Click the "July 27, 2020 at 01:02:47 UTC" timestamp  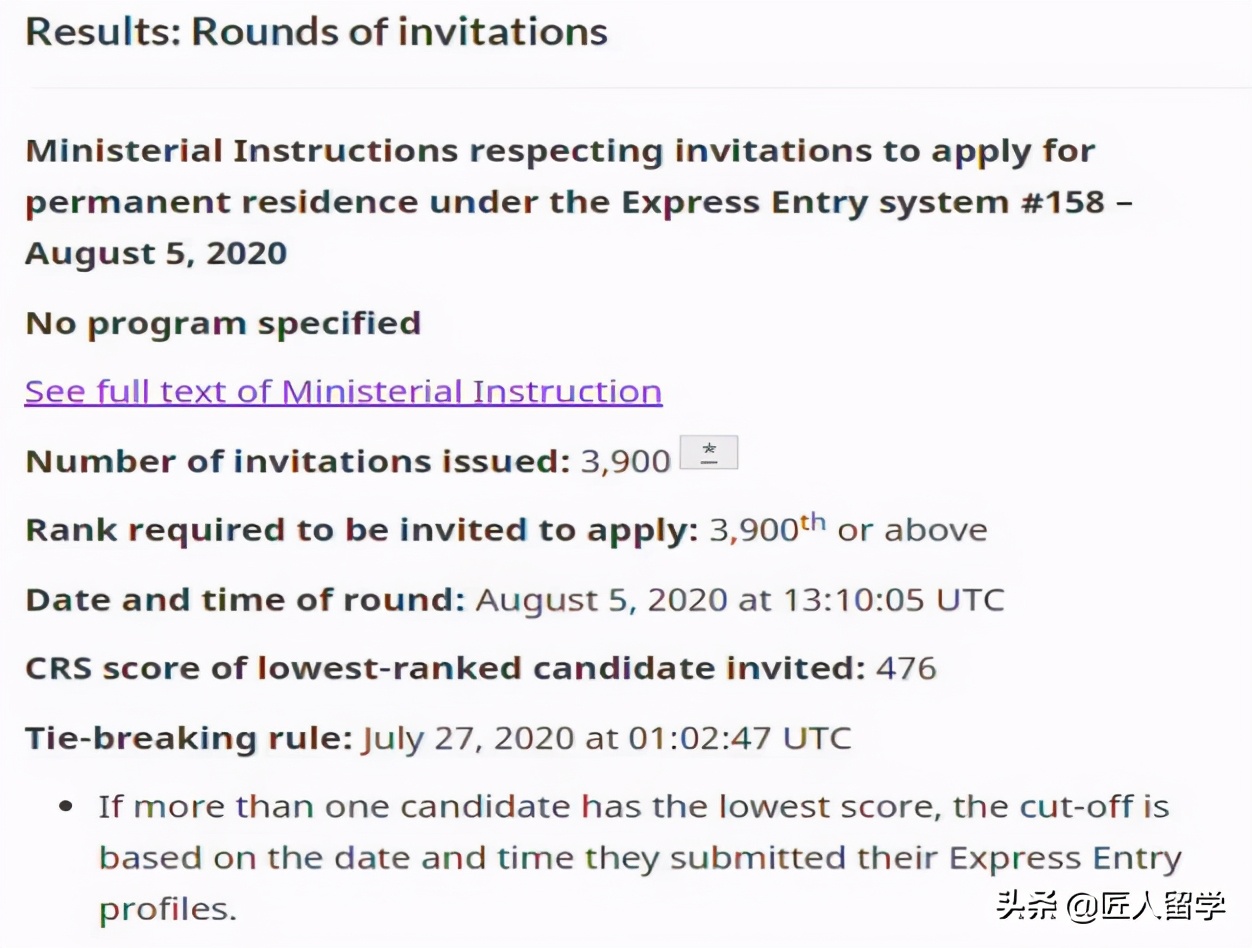[x=606, y=738]
